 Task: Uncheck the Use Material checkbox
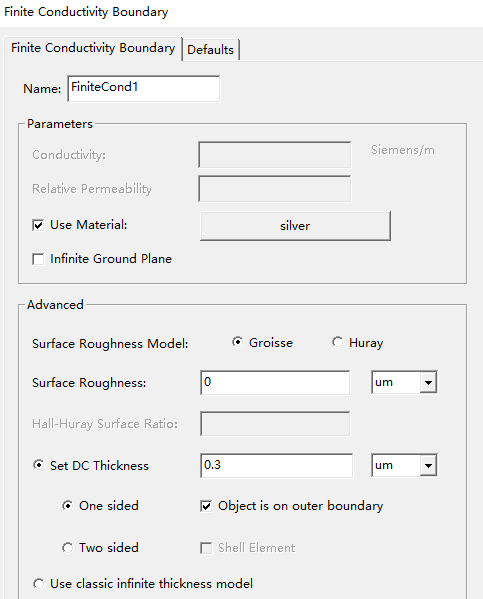point(38,225)
